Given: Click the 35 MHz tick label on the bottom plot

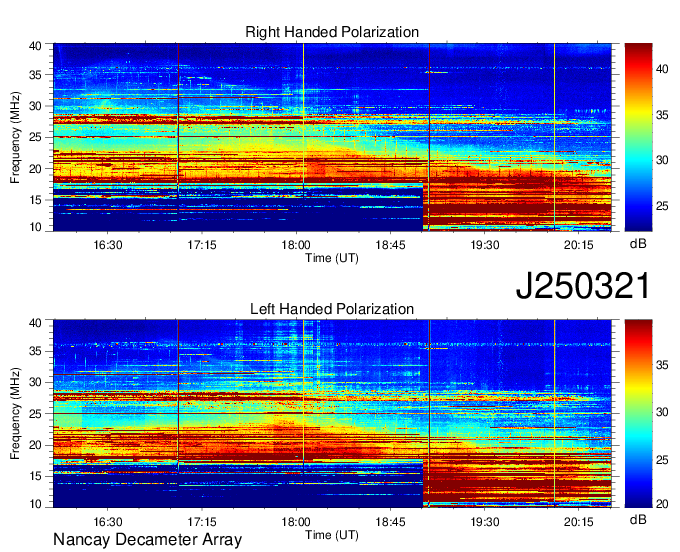Looking at the screenshot, I should pyautogui.click(x=35, y=351).
